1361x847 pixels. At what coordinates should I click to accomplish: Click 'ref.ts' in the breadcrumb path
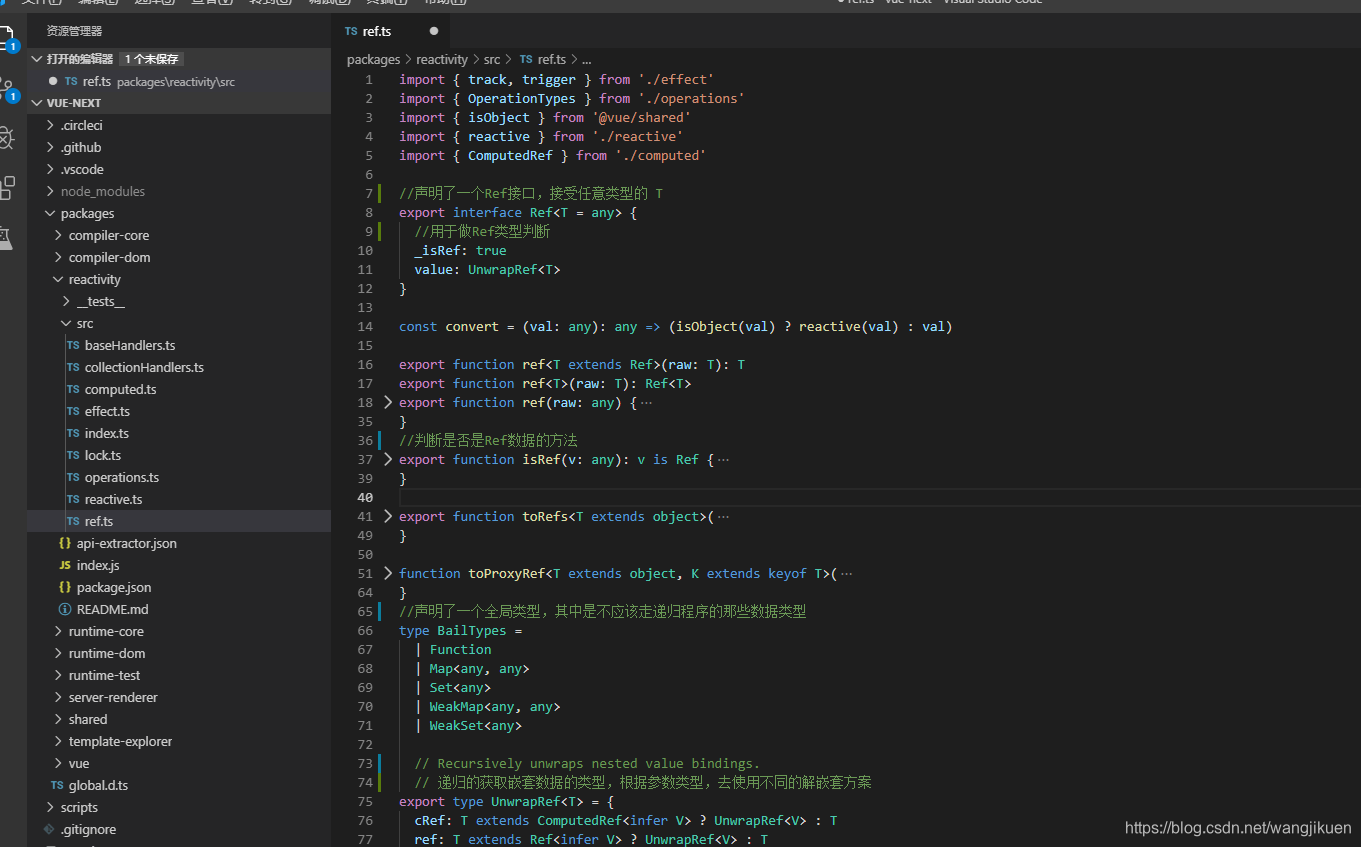click(551, 60)
